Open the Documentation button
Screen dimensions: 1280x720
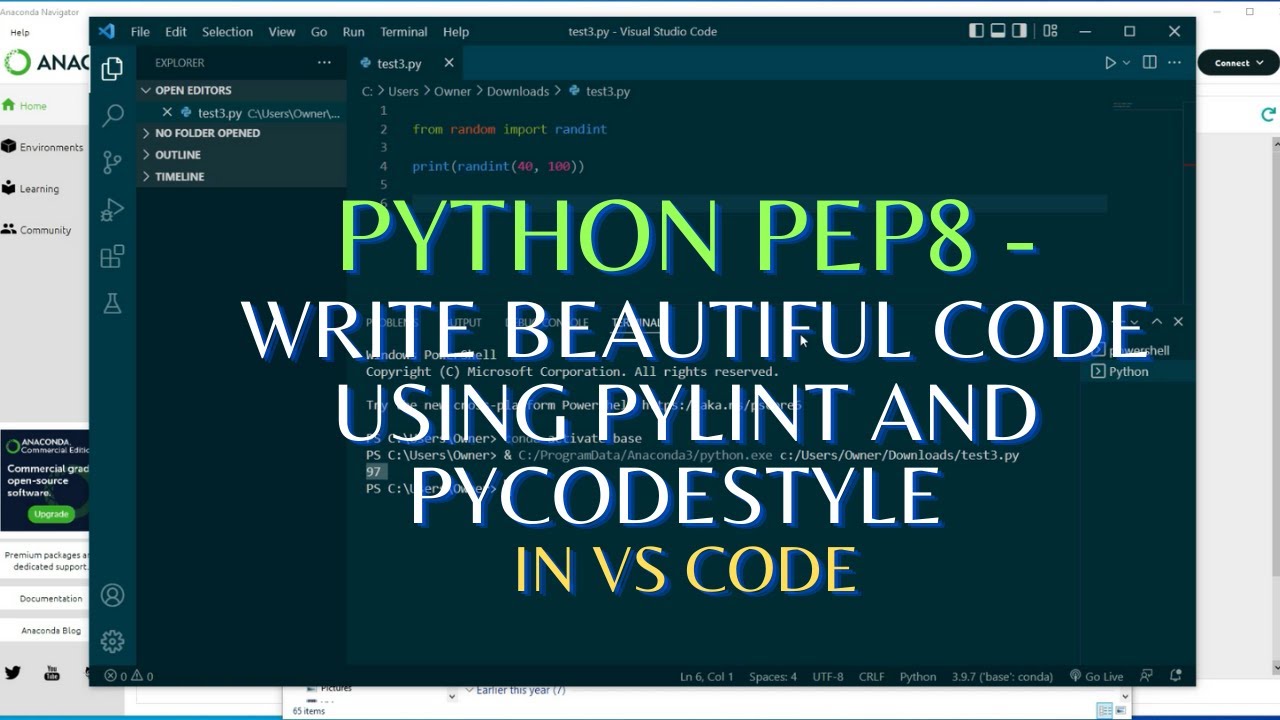51,598
